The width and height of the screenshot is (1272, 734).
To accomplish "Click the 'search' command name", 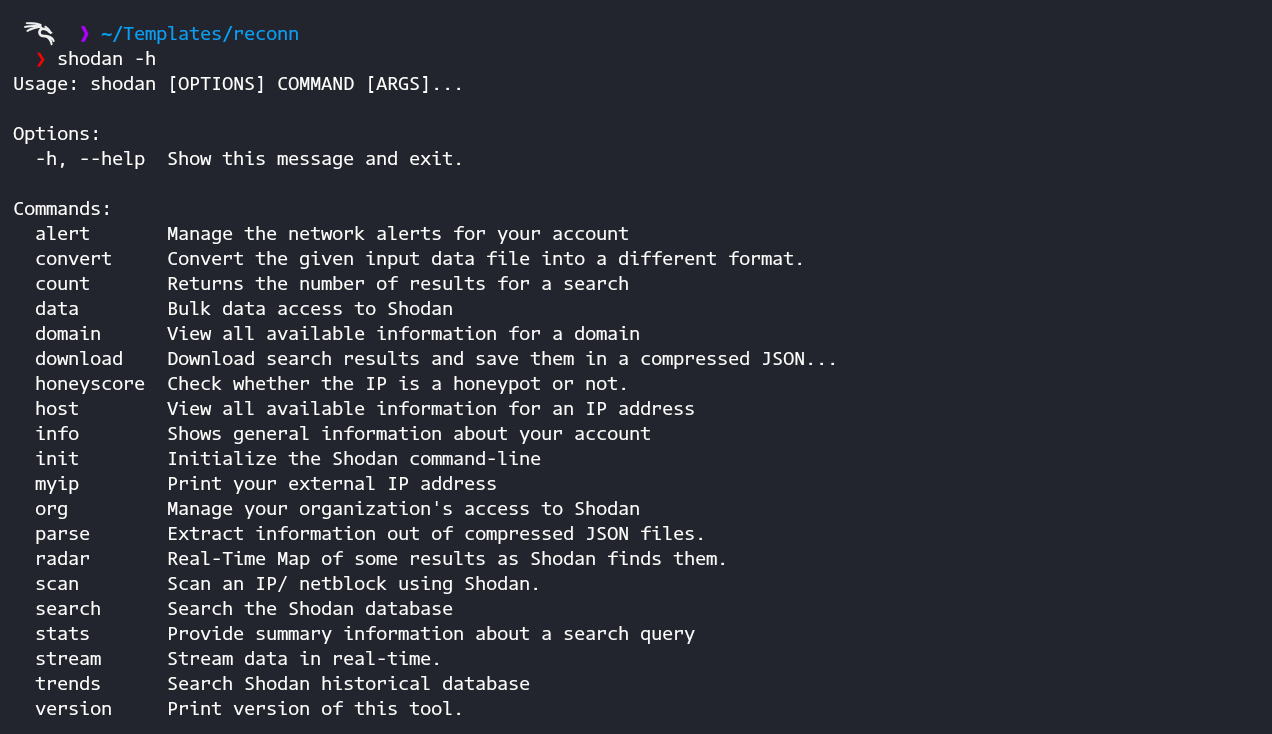I will 68,609.
